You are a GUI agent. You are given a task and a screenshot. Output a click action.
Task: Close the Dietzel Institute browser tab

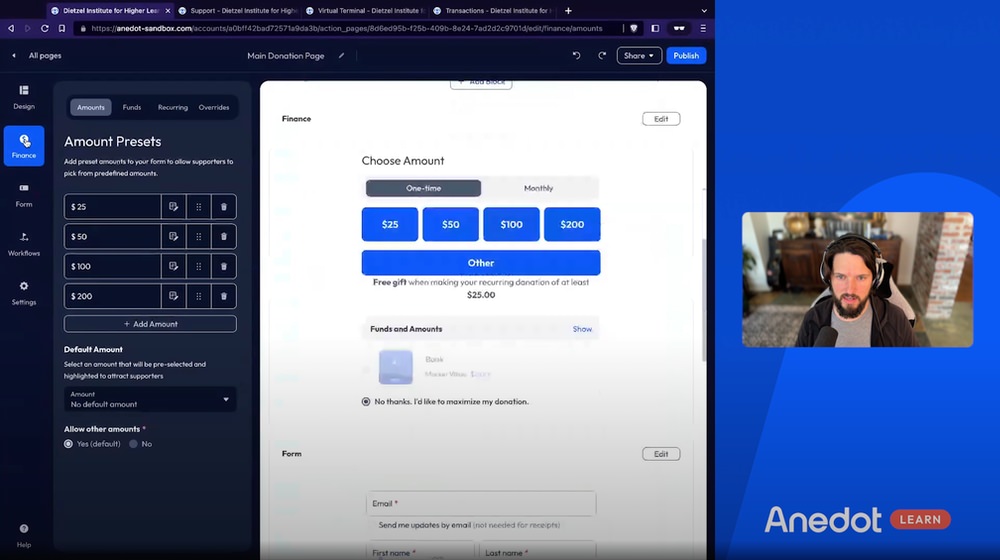tap(168, 10)
